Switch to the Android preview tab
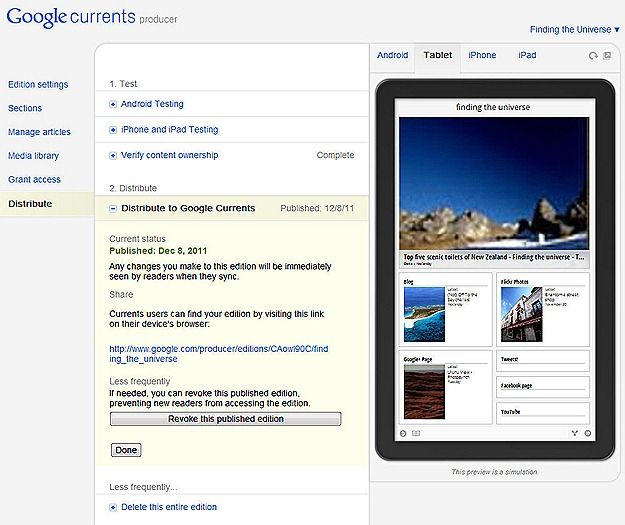This screenshot has height=525, width=625. pyautogui.click(x=393, y=55)
